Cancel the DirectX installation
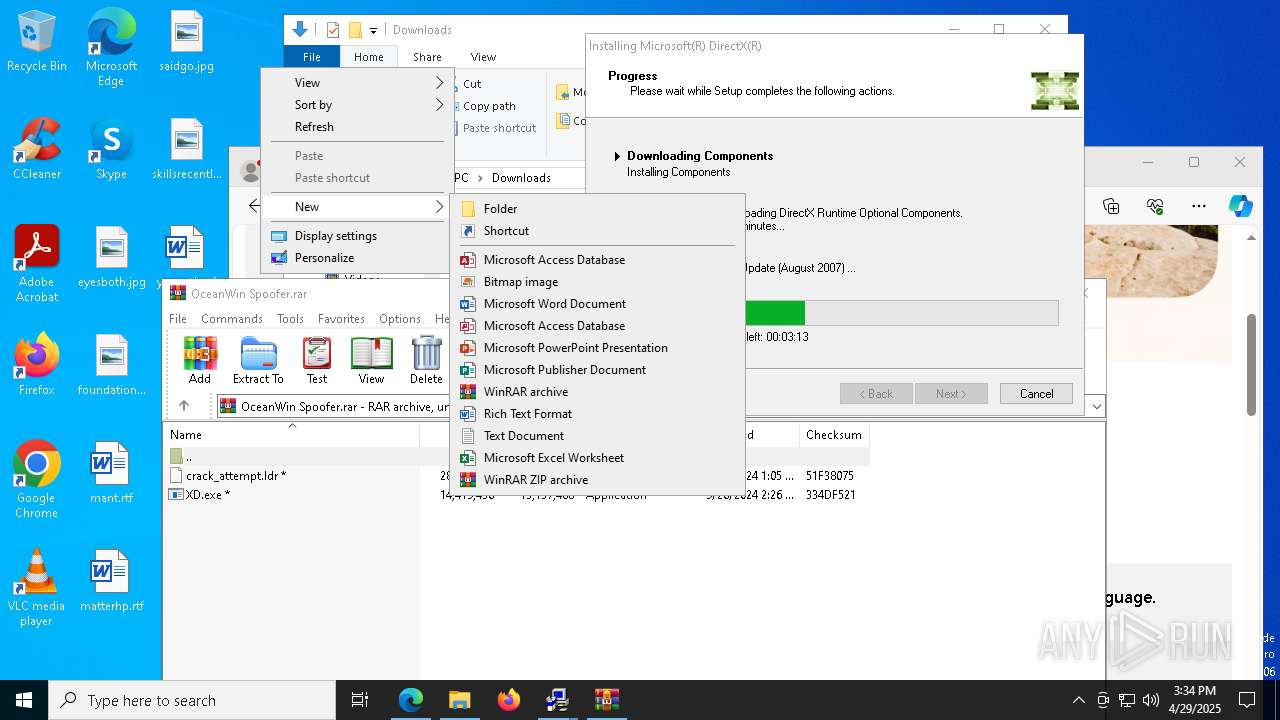 [1036, 394]
